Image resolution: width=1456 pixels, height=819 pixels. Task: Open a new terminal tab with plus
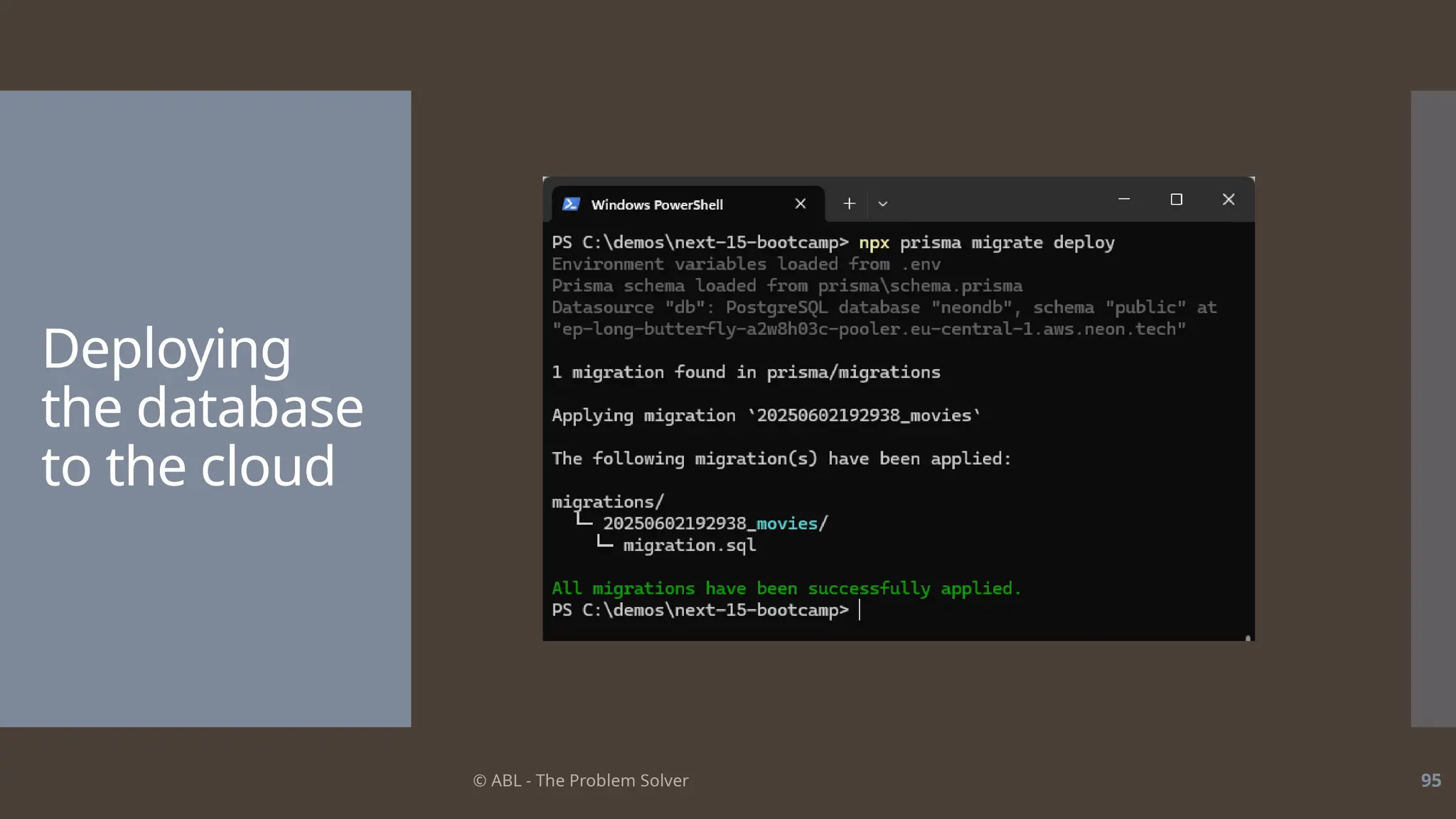click(849, 204)
